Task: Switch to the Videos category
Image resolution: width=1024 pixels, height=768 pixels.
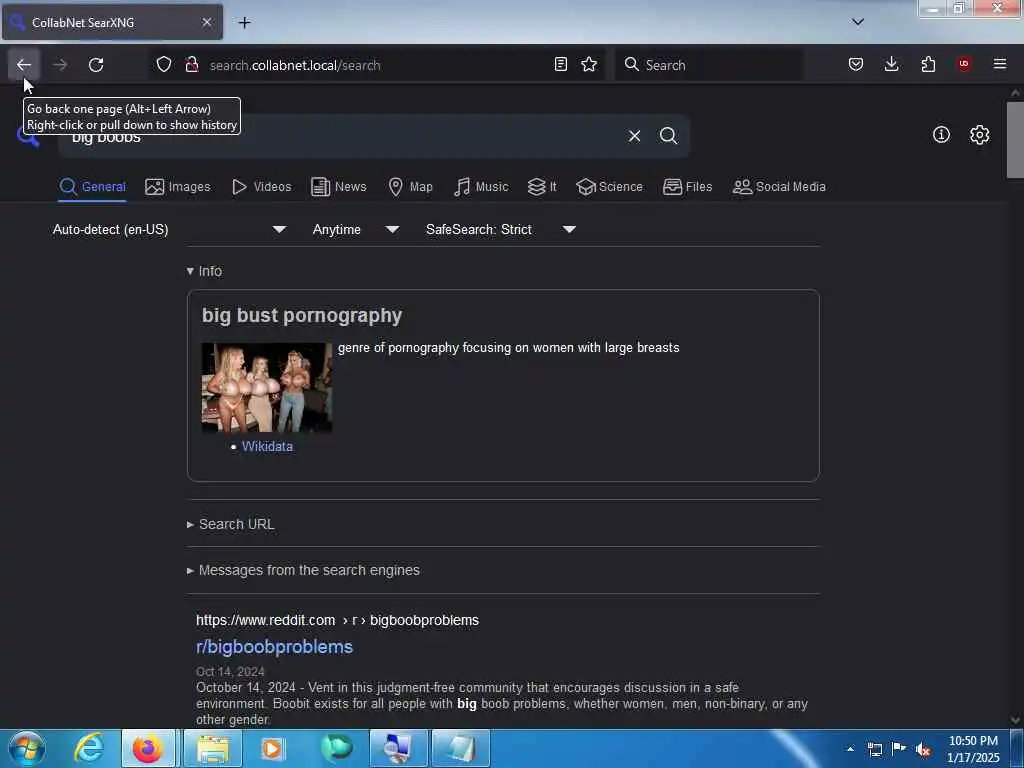Action: pos(262,187)
